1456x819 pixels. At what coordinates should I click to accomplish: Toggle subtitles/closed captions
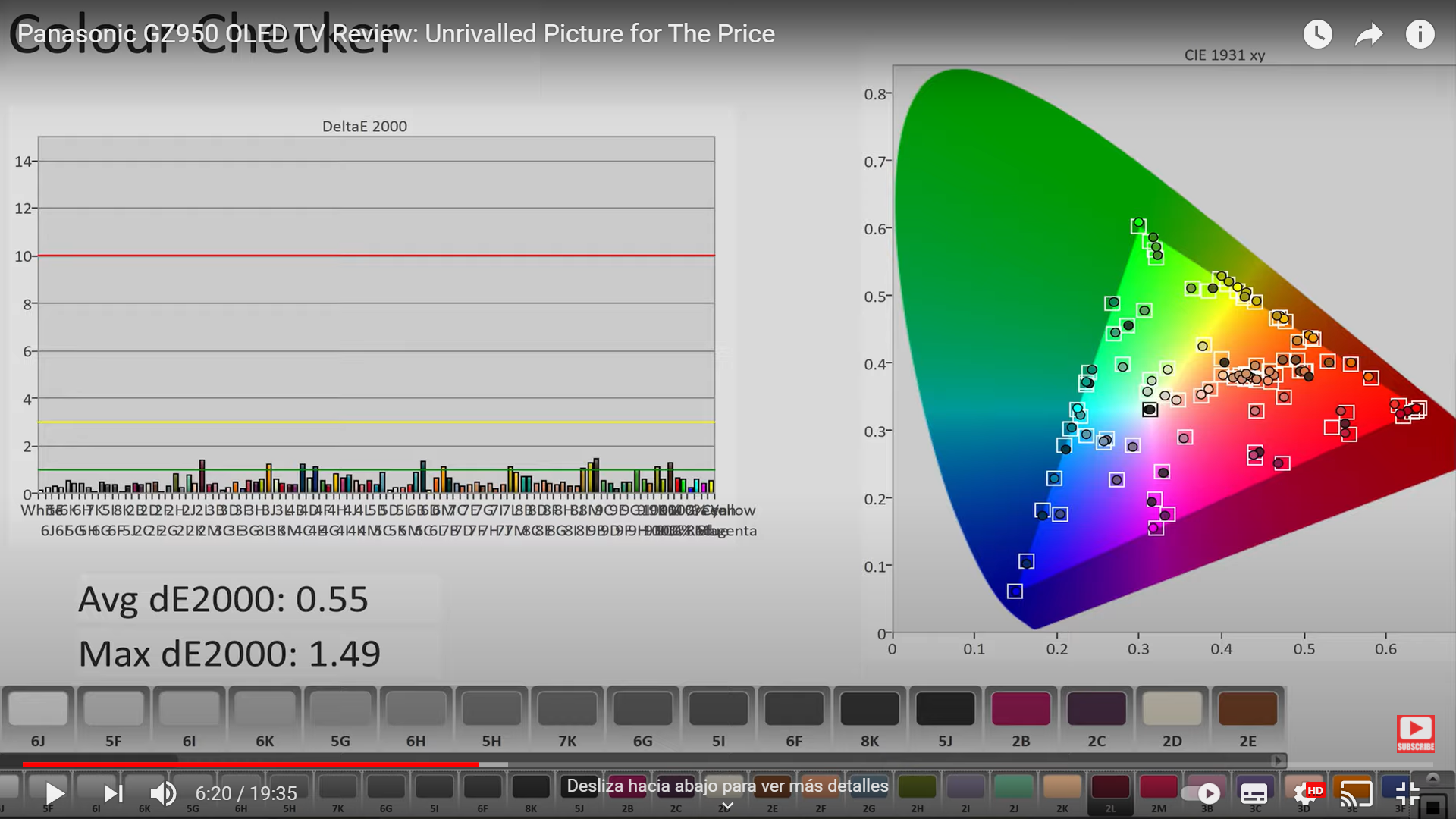click(x=1254, y=794)
